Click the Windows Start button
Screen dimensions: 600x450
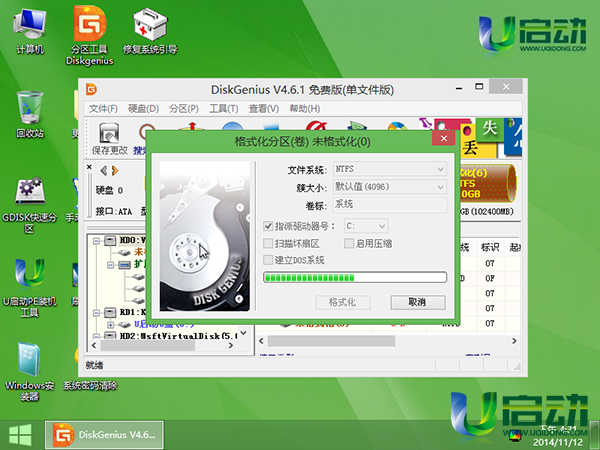20,435
